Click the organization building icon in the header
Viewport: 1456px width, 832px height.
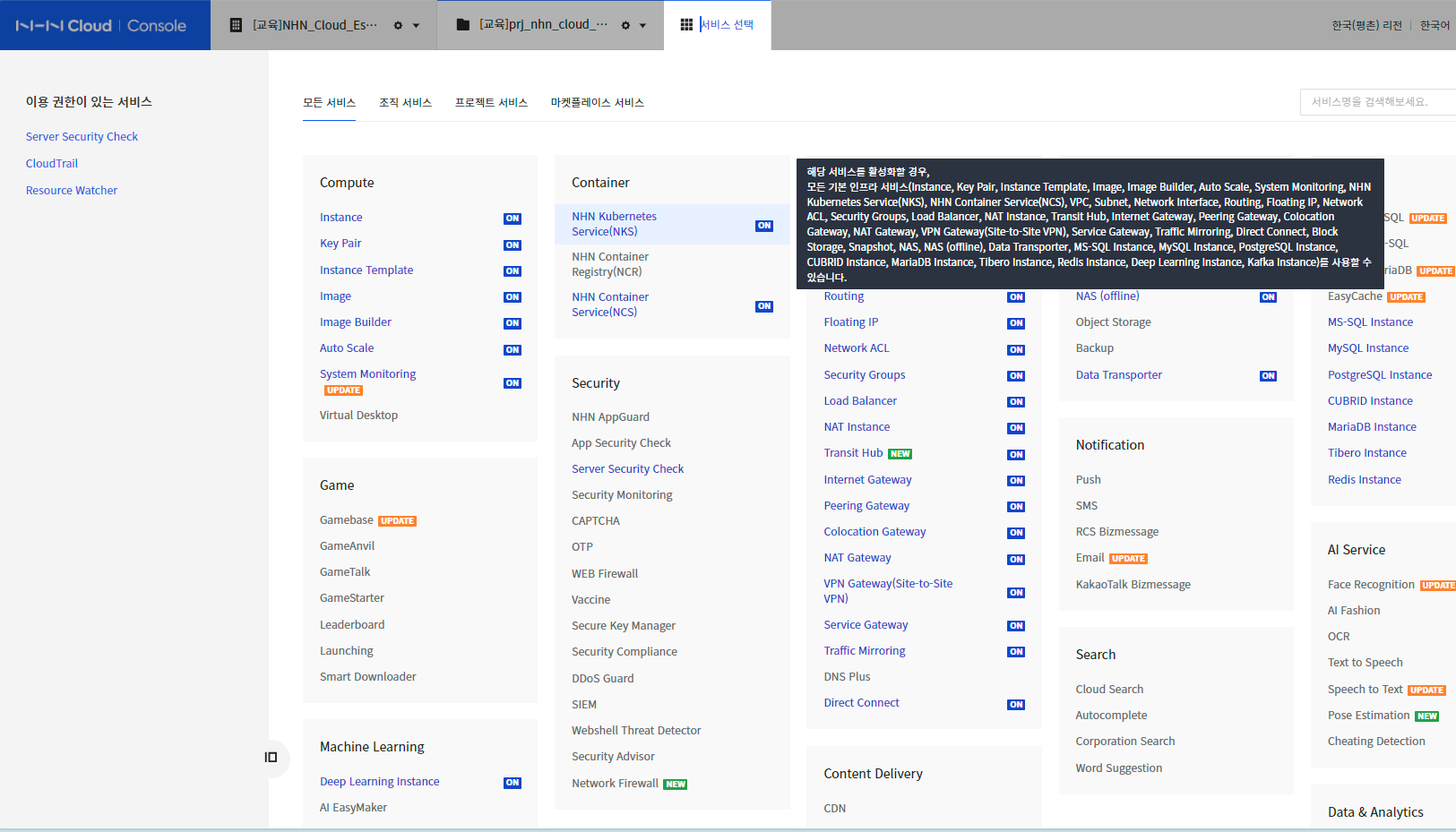point(237,25)
